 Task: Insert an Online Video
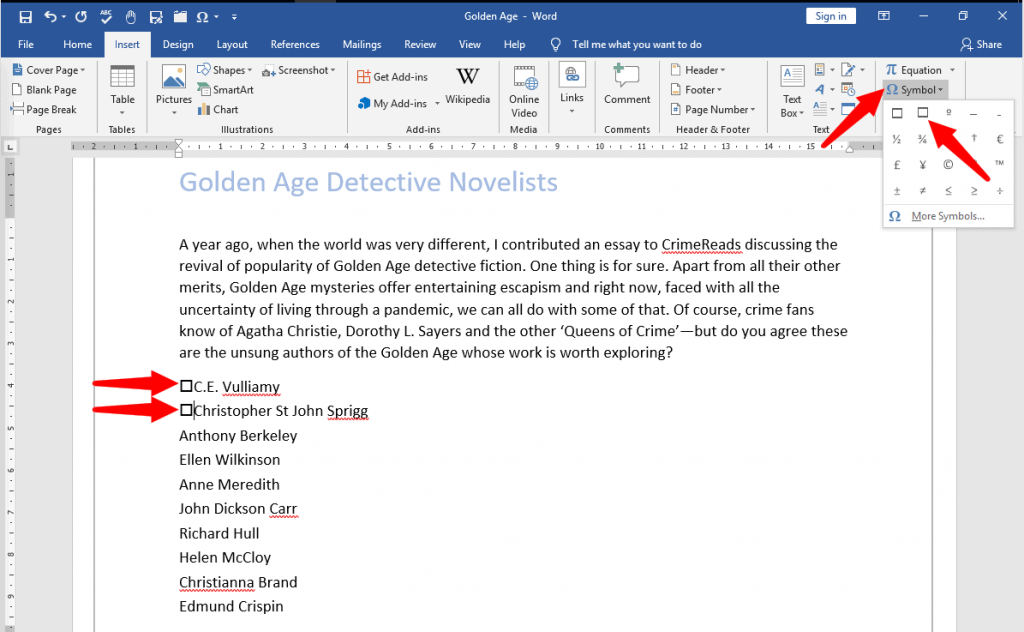(524, 91)
